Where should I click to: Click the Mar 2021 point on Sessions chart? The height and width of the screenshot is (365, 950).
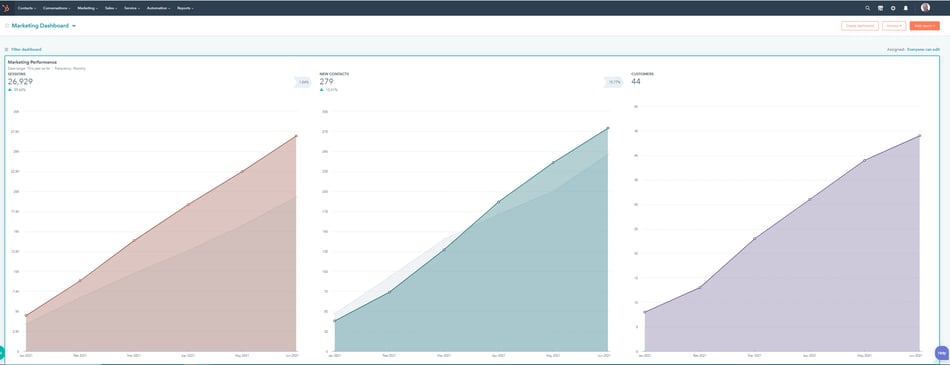(134, 241)
